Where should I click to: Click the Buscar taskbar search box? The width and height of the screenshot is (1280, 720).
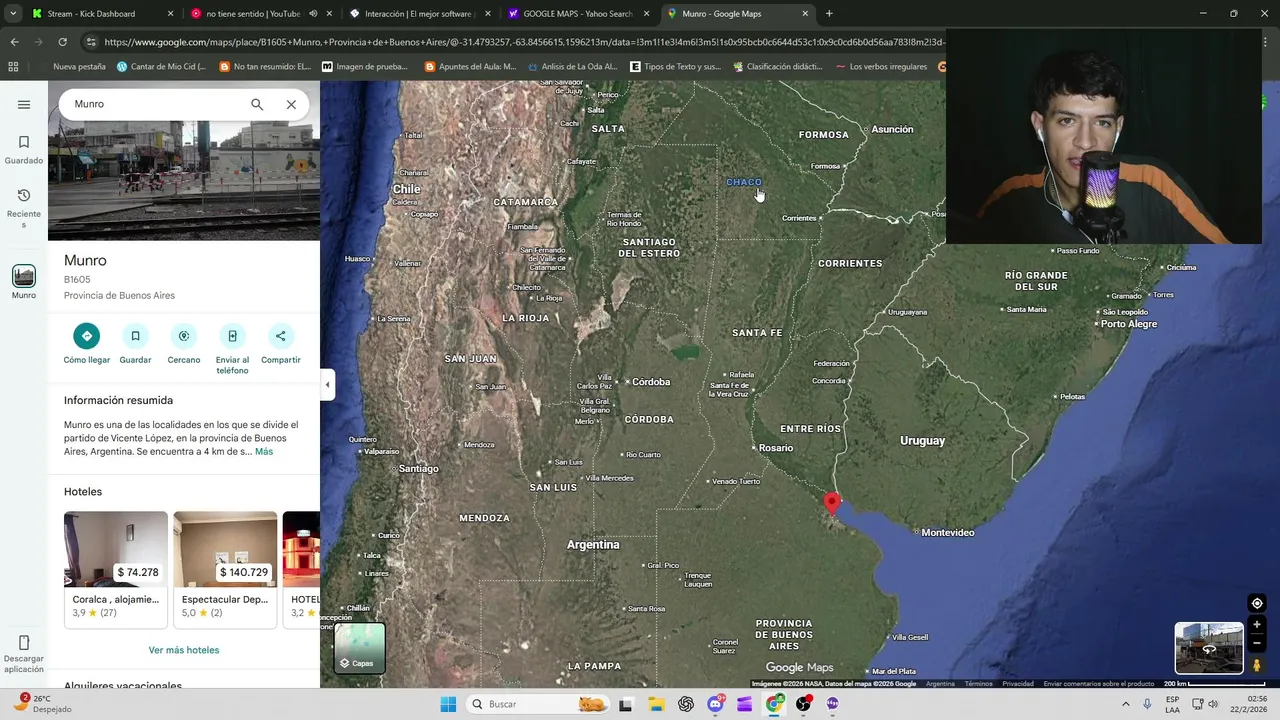[x=537, y=704]
